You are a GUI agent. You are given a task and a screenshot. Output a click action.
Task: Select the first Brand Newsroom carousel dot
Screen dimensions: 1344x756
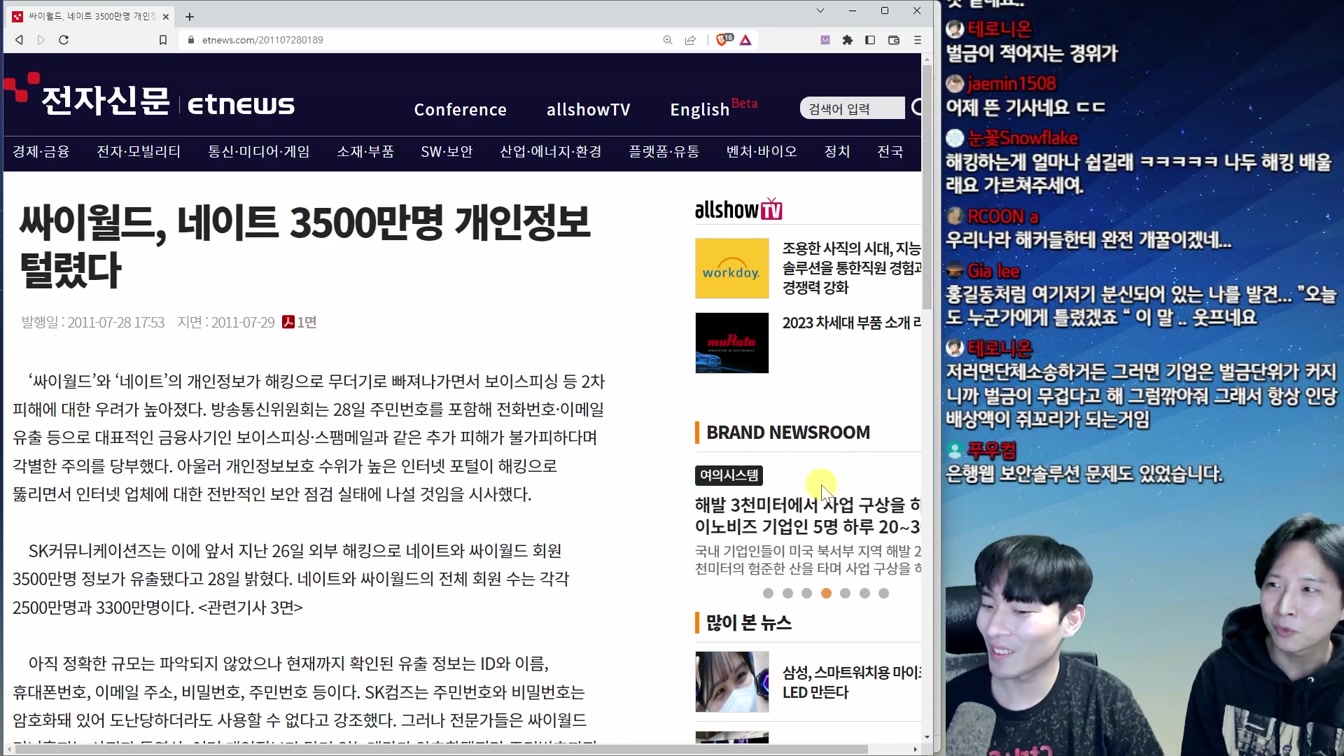pyautogui.click(x=768, y=593)
